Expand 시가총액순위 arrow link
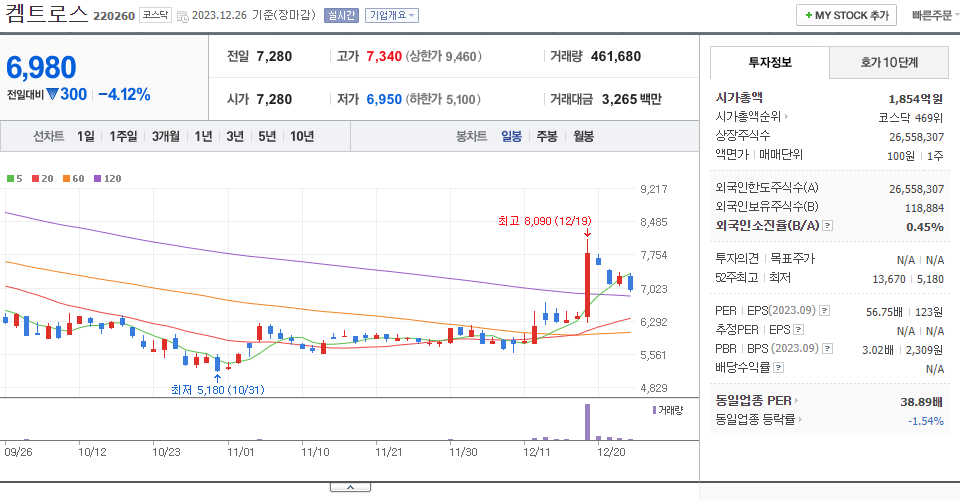Viewport: 960px width, 500px height. point(786,116)
